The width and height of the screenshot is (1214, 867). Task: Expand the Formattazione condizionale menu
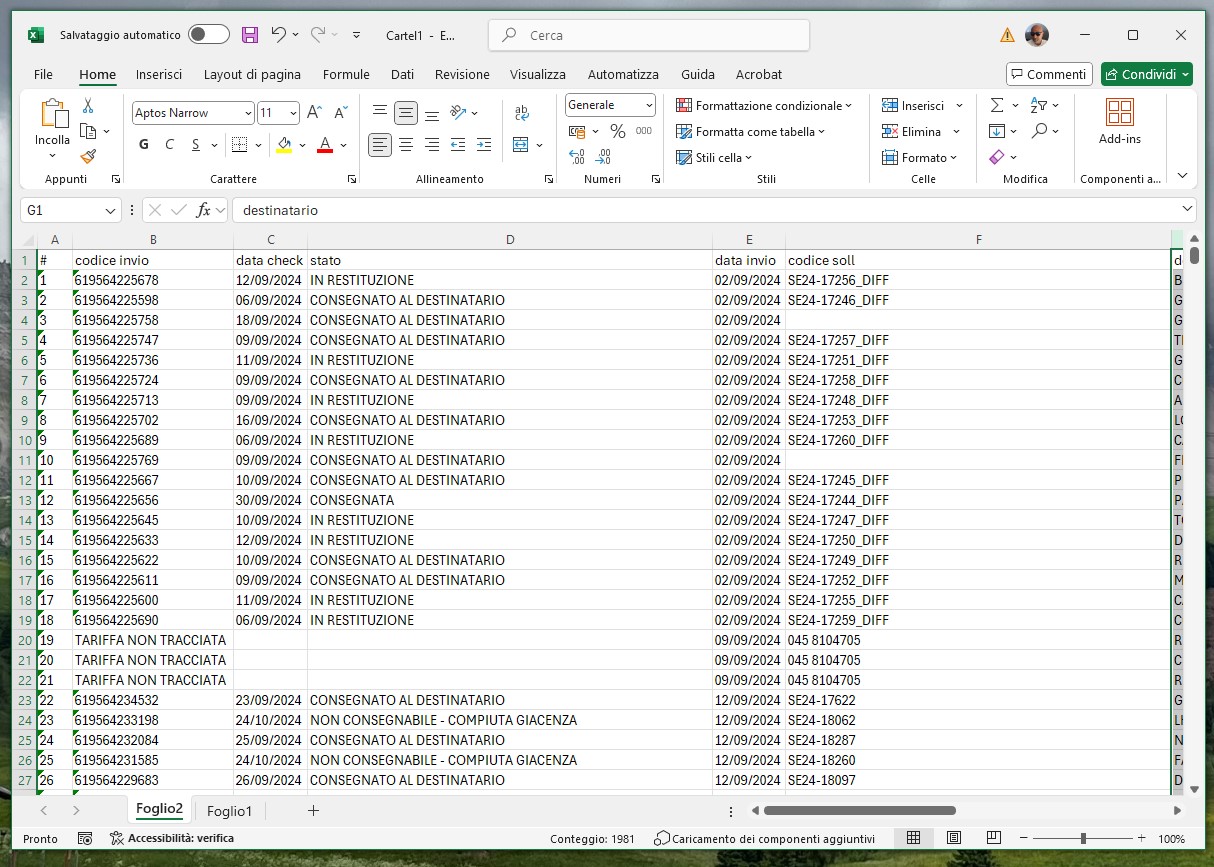(x=765, y=105)
